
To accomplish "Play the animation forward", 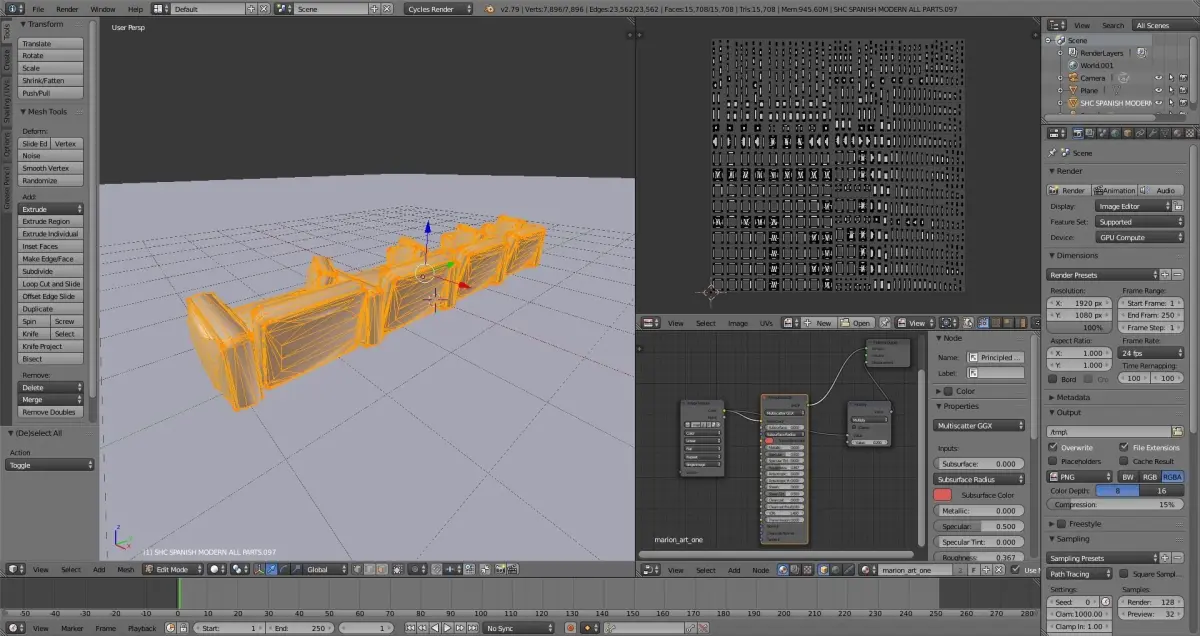I will point(447,628).
